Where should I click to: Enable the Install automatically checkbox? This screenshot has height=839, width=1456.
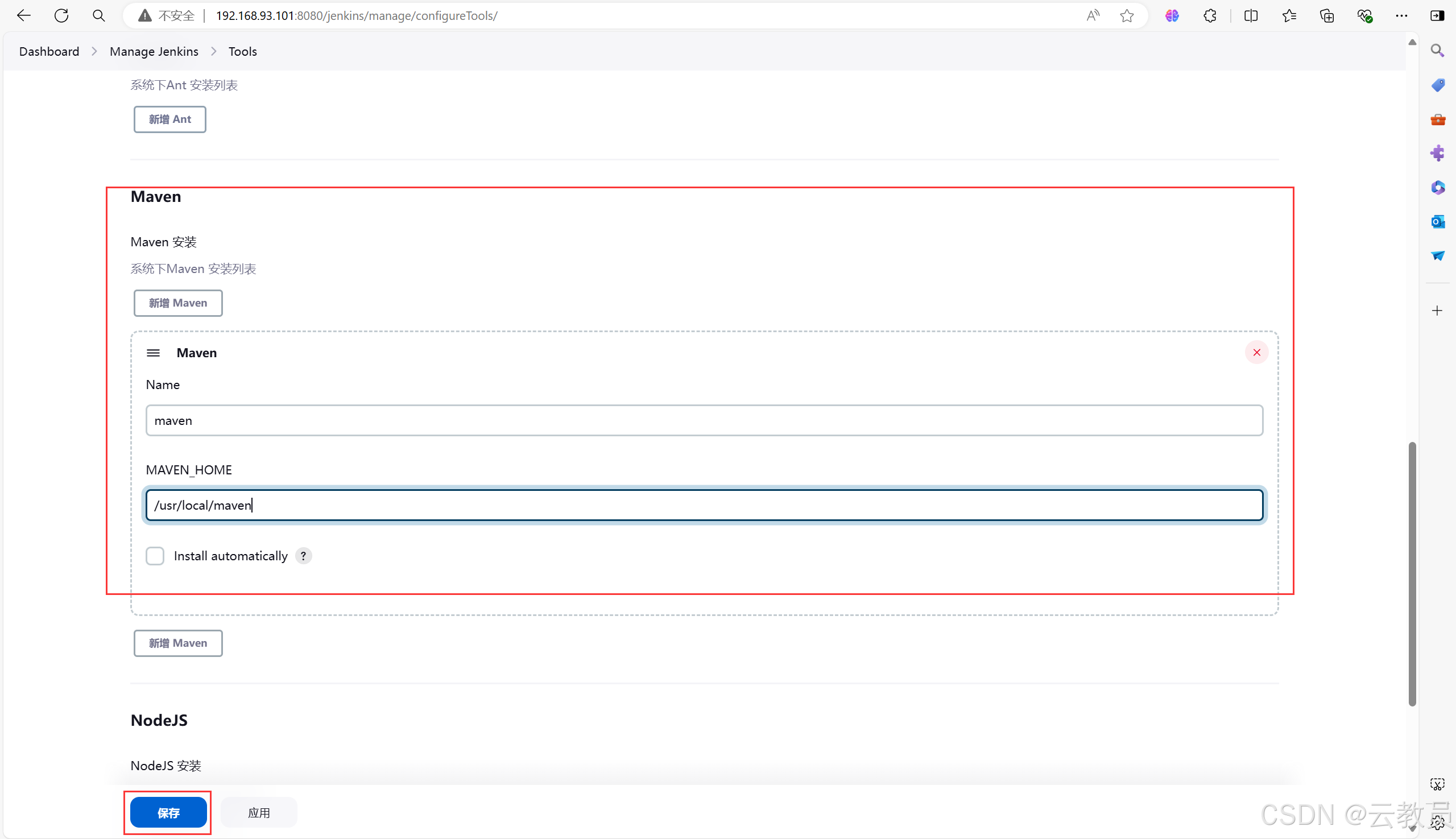pyautogui.click(x=155, y=556)
